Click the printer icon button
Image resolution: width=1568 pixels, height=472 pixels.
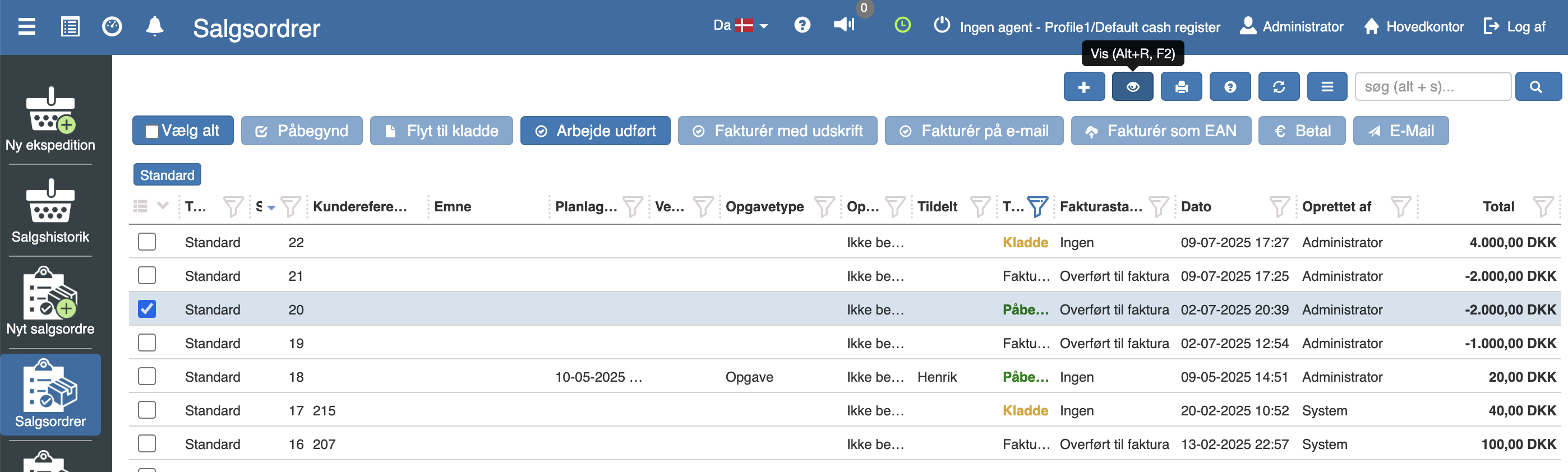pyautogui.click(x=1181, y=87)
